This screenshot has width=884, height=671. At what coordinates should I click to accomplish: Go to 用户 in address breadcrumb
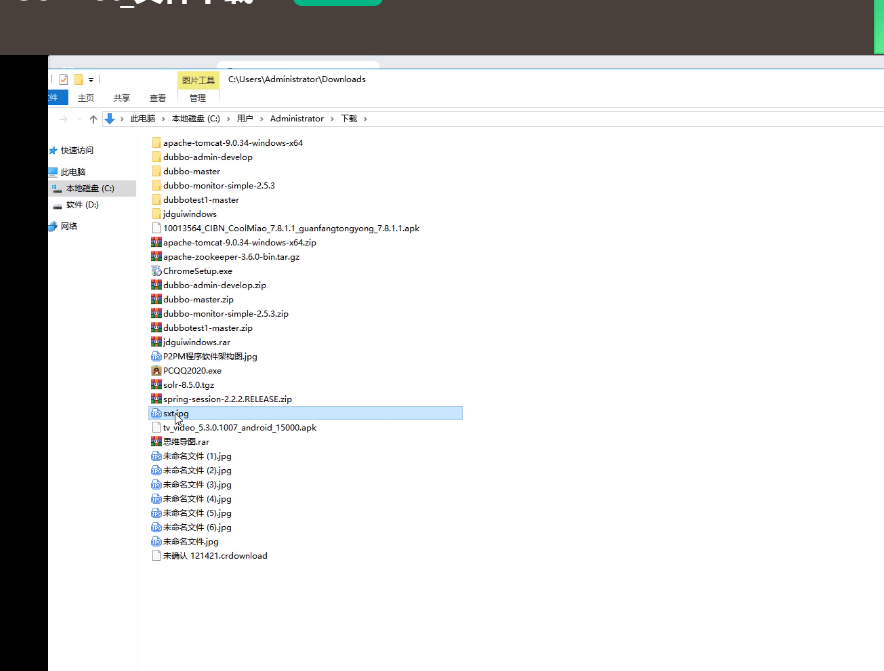[245, 118]
